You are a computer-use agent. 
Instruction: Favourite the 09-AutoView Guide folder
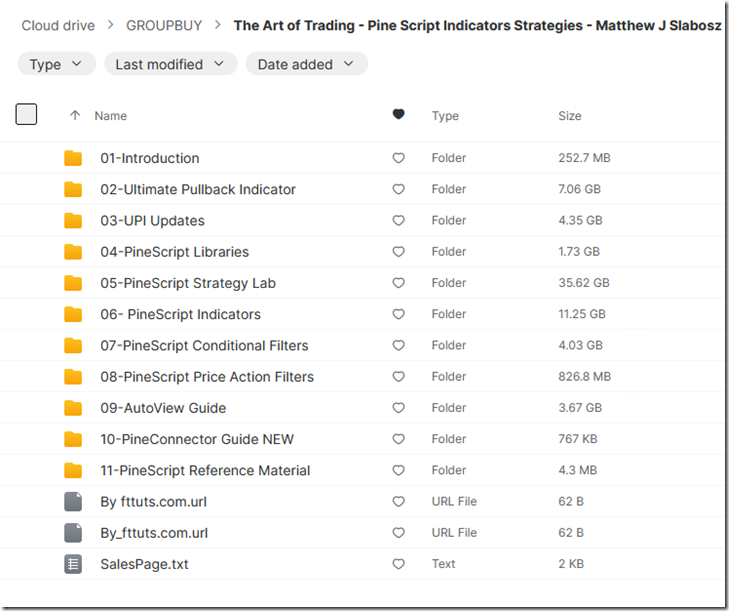[398, 408]
